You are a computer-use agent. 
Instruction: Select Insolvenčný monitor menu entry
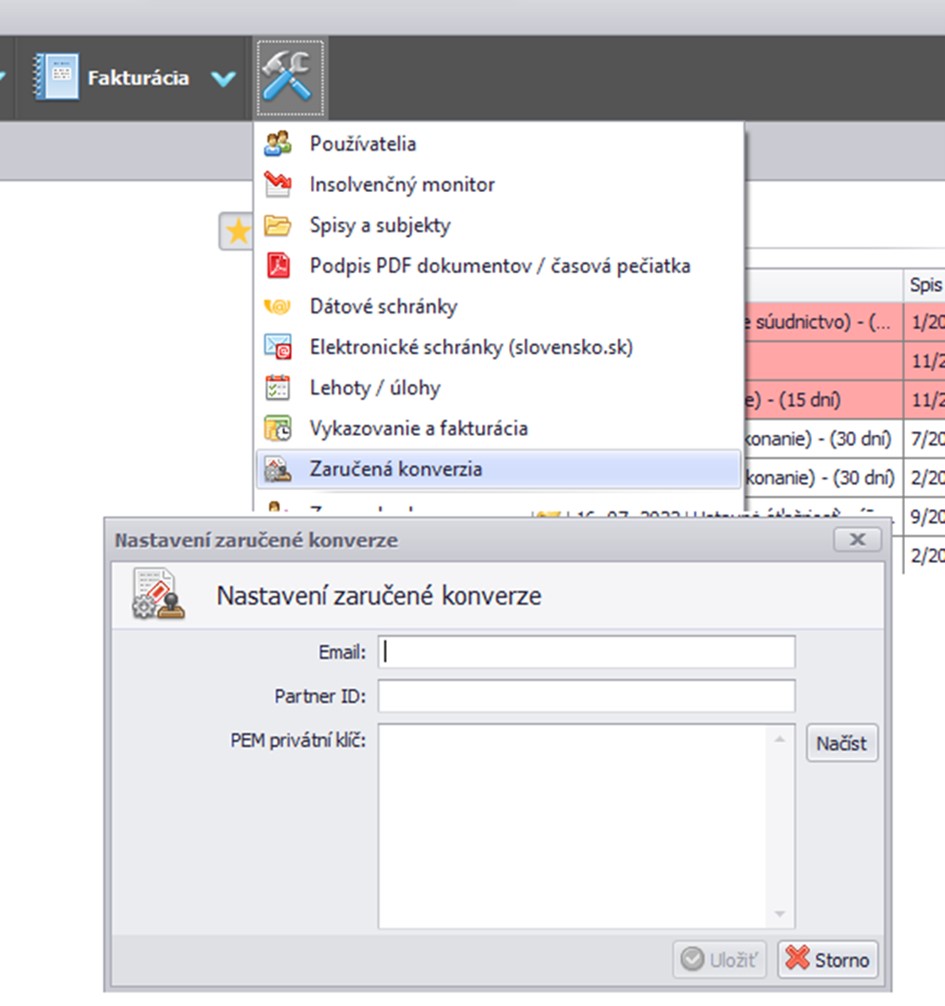401,185
